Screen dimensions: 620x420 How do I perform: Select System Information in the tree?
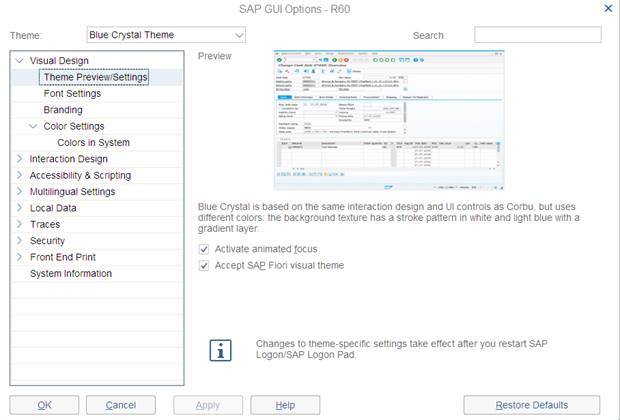point(71,274)
